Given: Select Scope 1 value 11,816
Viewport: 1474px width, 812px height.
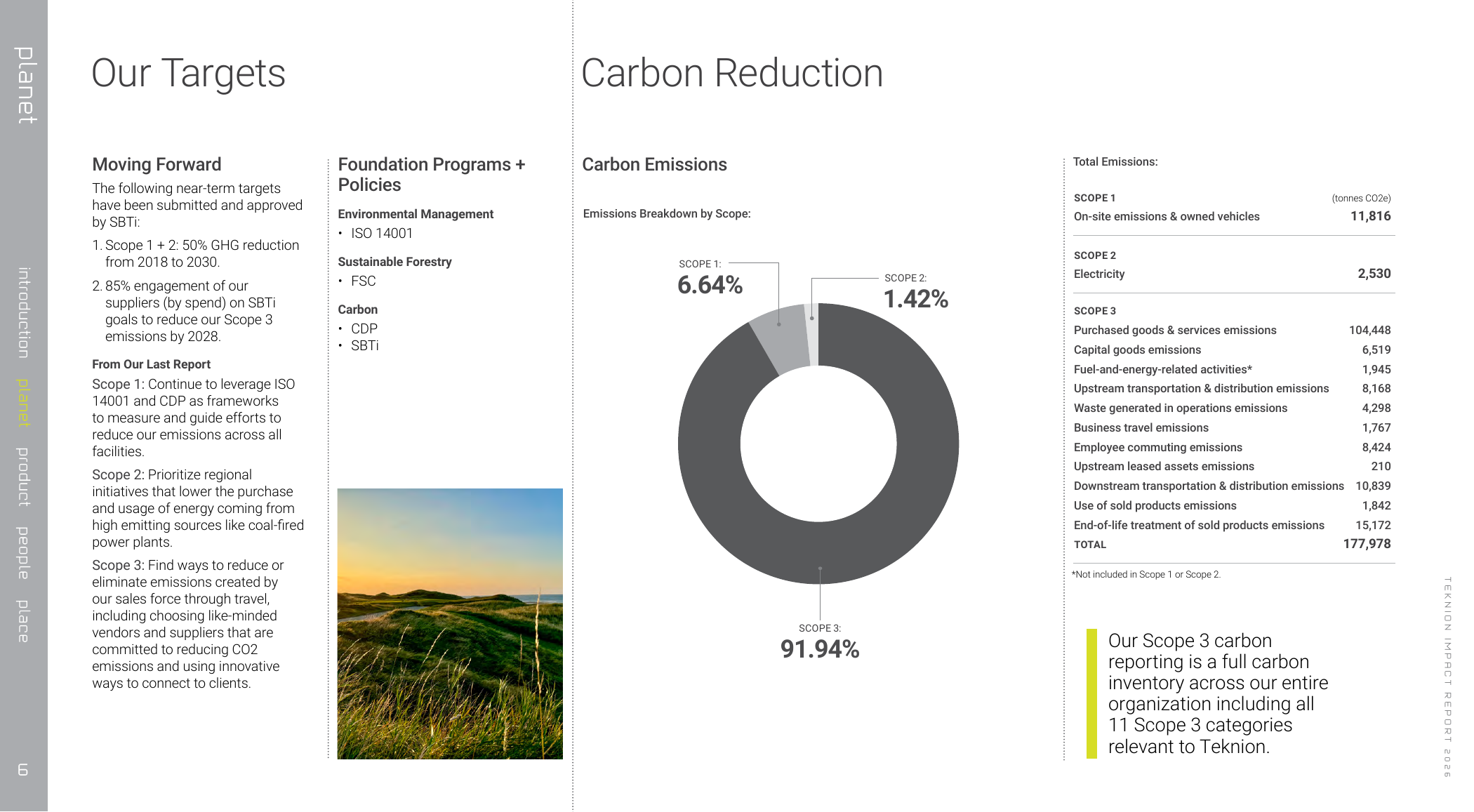Looking at the screenshot, I should click(x=1370, y=216).
